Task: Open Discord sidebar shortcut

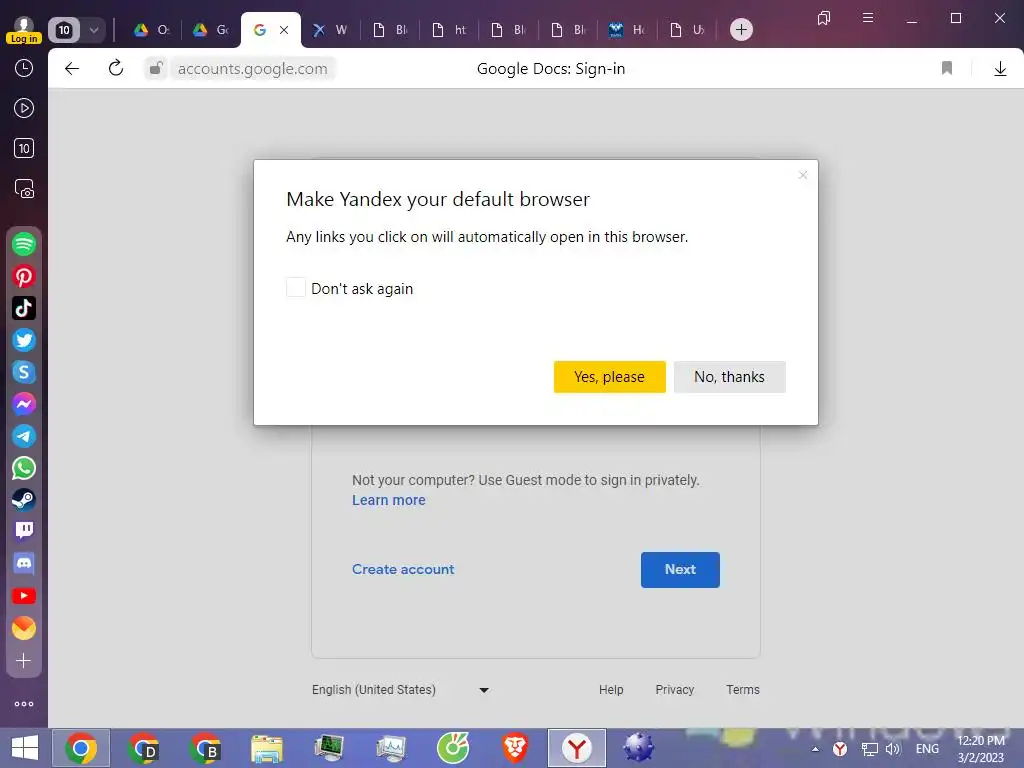Action: pyautogui.click(x=24, y=564)
